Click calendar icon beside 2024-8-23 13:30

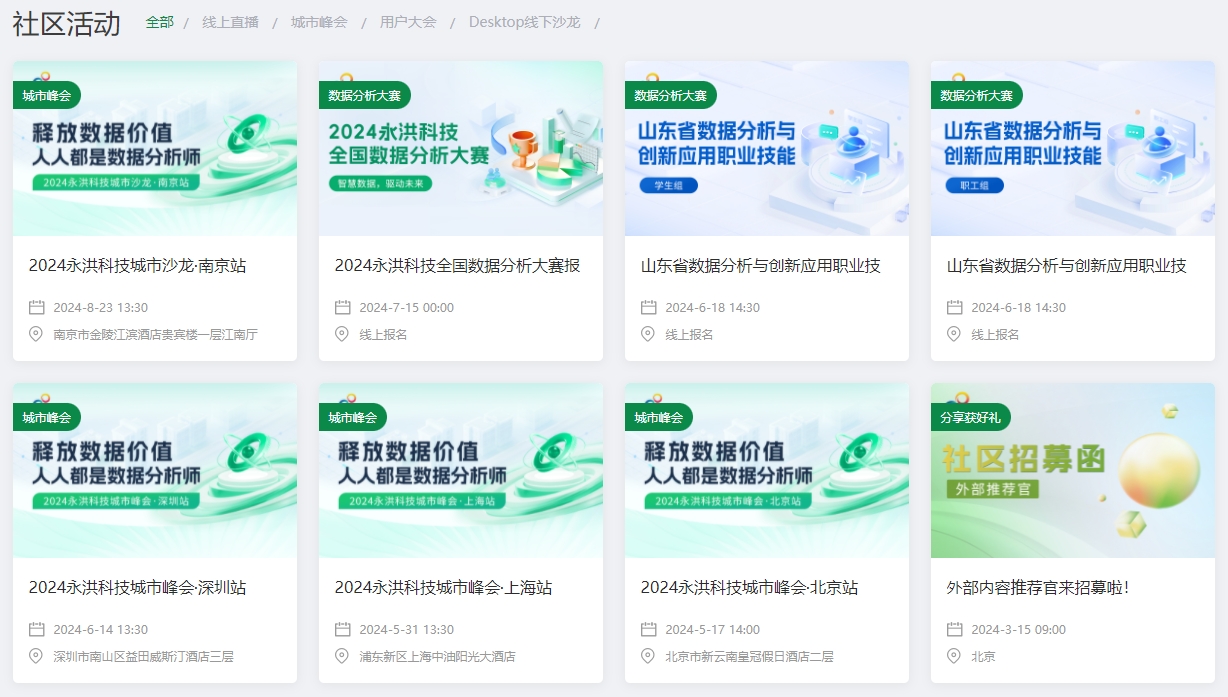coord(37,308)
